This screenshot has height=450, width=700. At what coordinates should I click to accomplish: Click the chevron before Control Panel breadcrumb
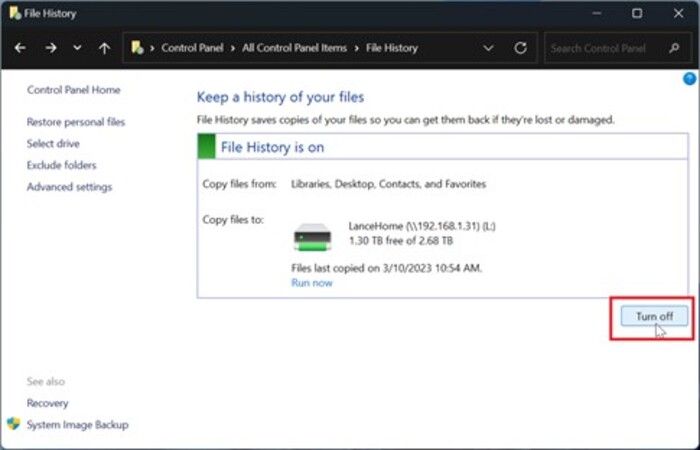[152, 48]
